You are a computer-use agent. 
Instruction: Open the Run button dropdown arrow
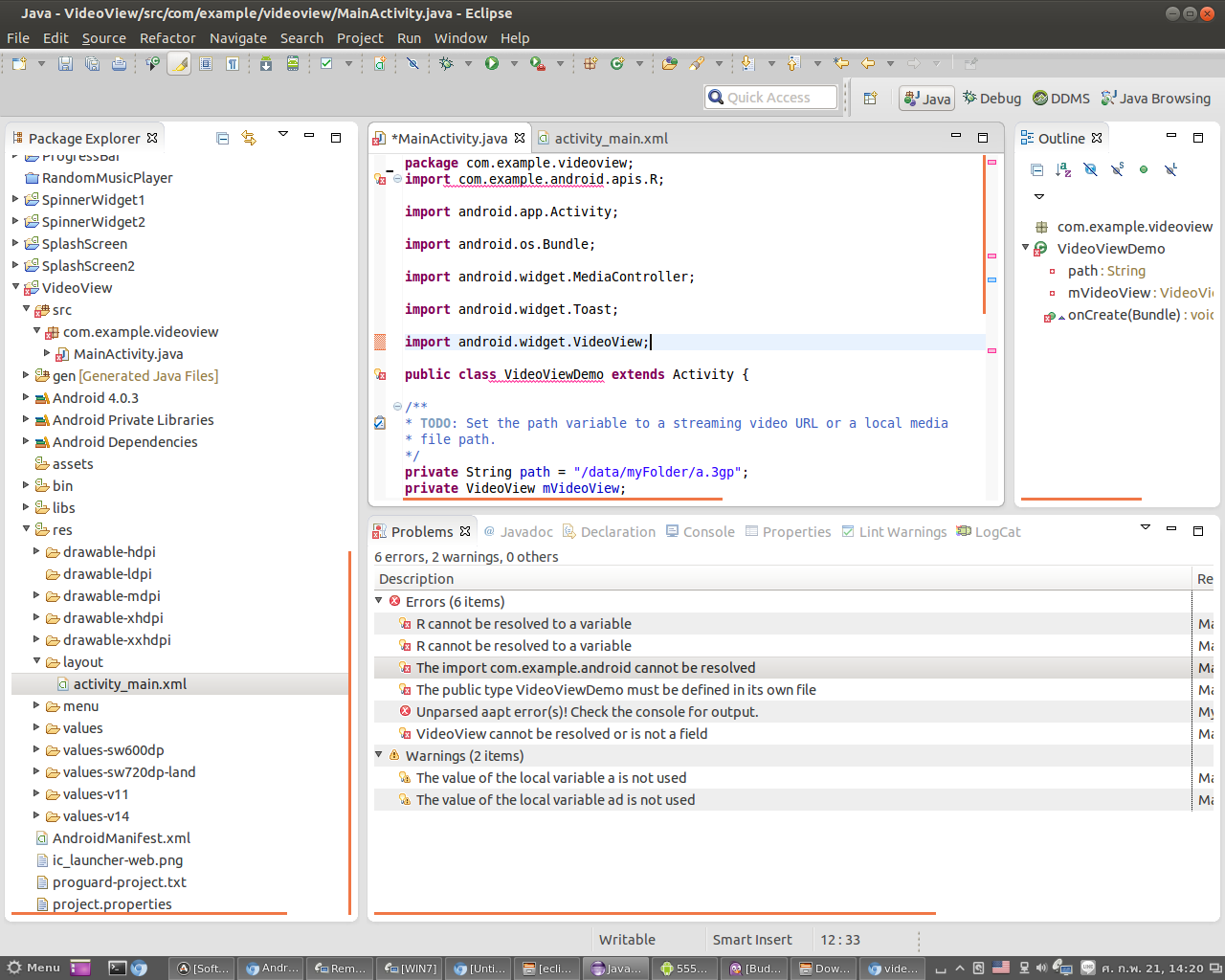514,63
